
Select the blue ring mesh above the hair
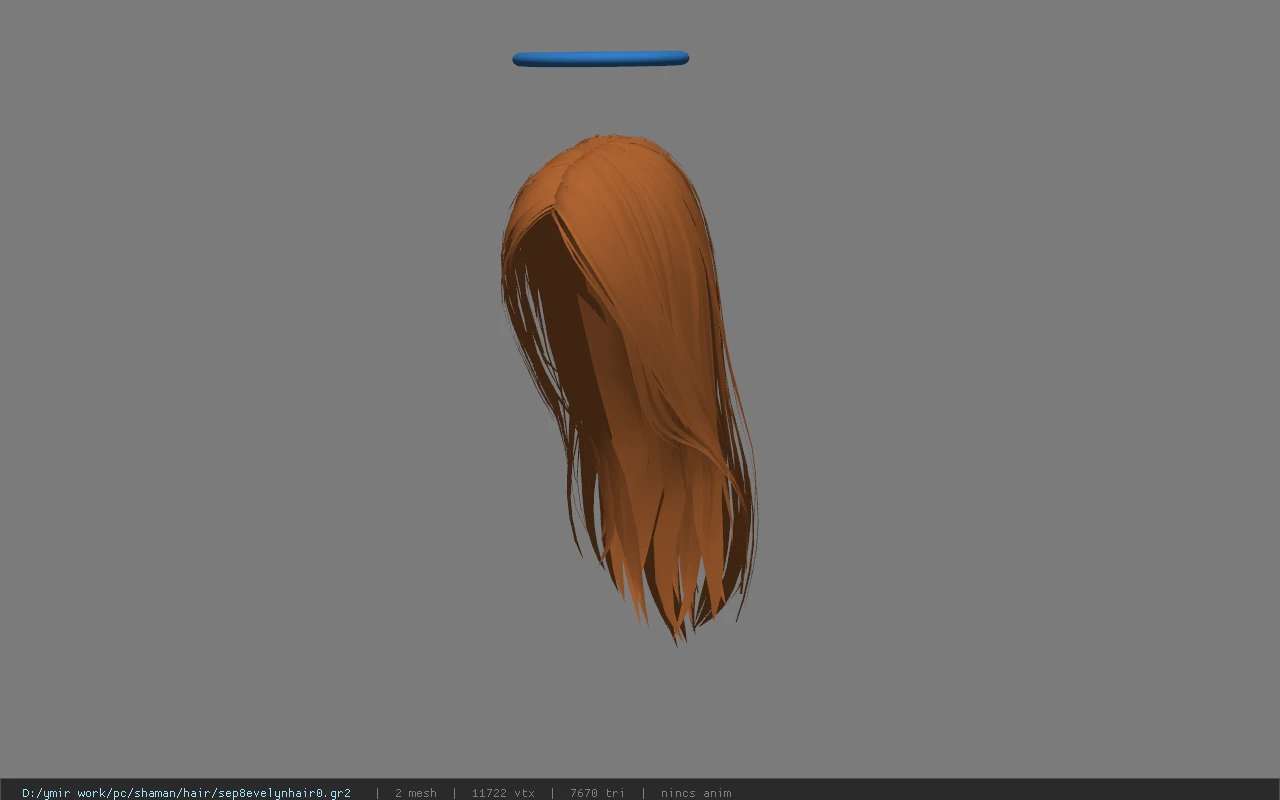(600, 59)
